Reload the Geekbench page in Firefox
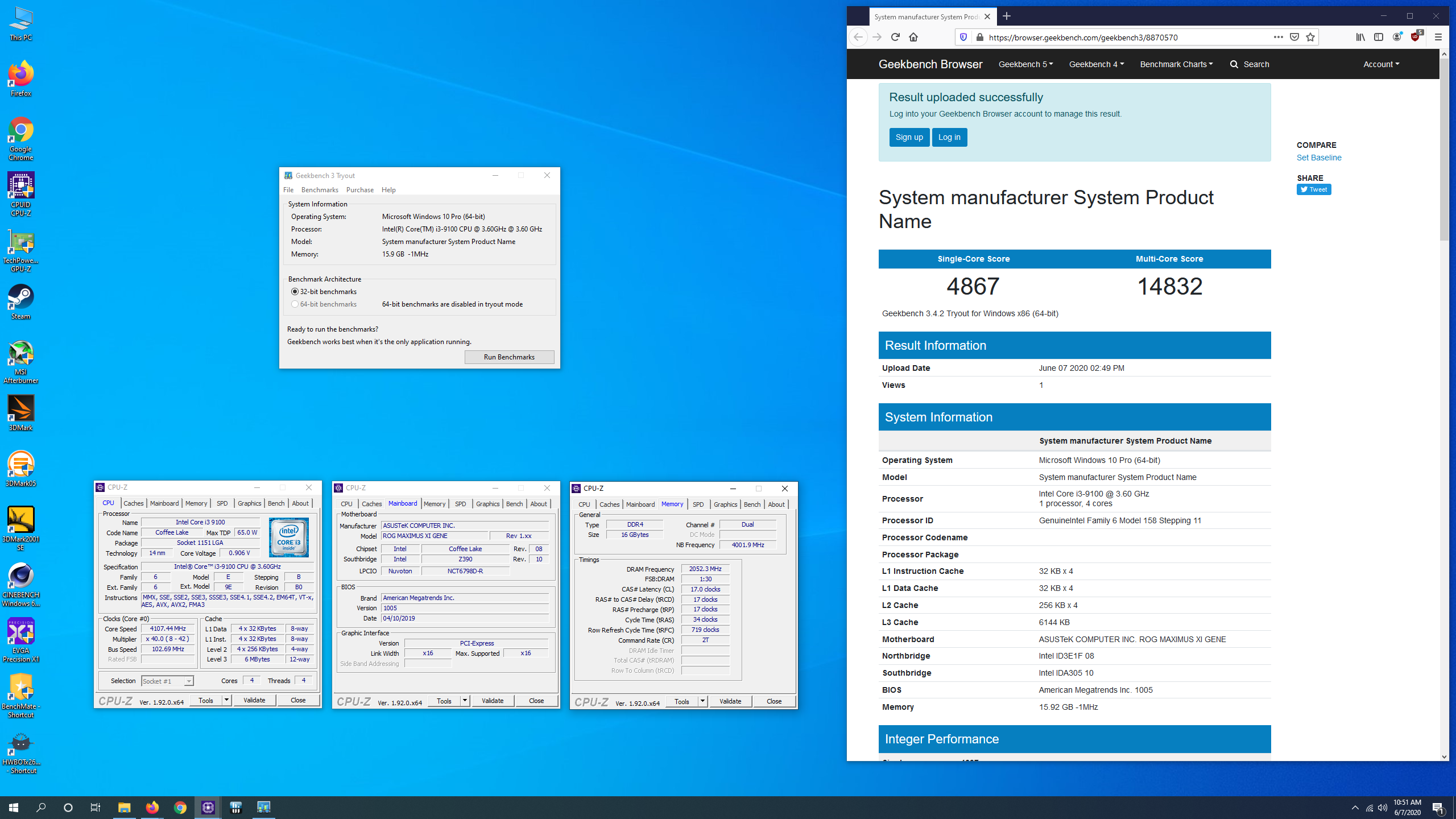The width and height of the screenshot is (1456, 819). 895,37
